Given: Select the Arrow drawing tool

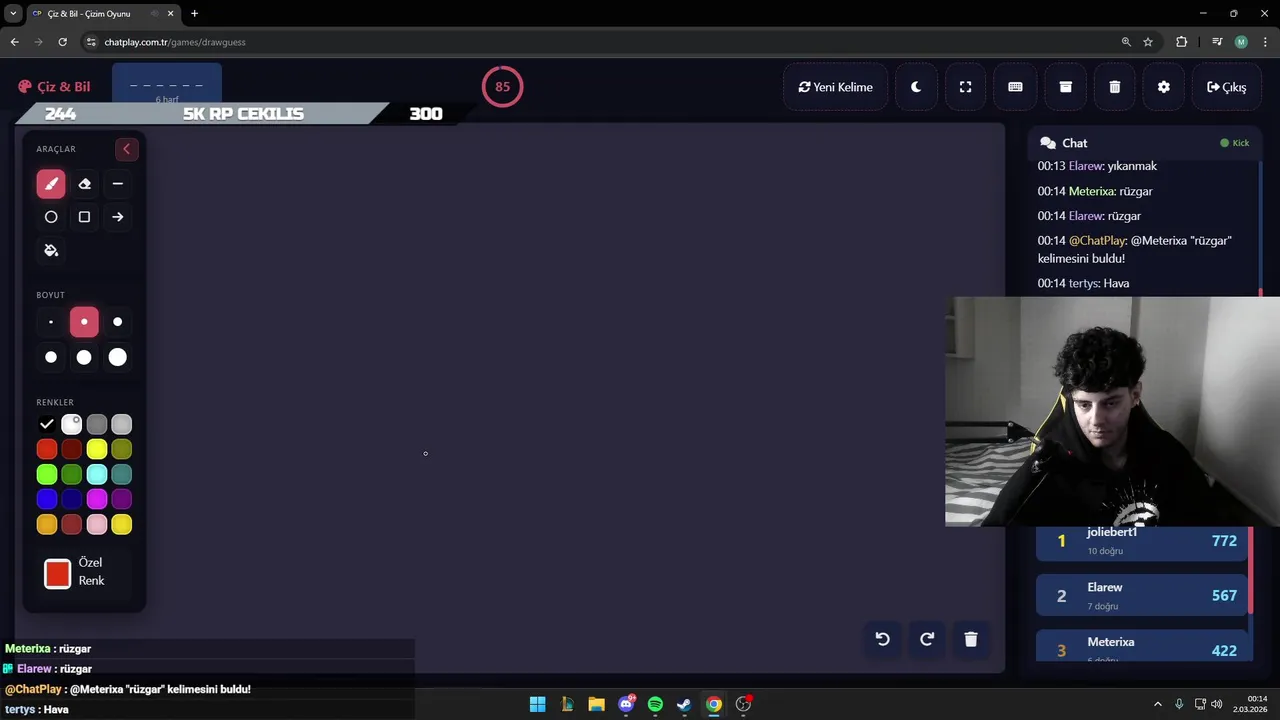Looking at the screenshot, I should tap(118, 217).
